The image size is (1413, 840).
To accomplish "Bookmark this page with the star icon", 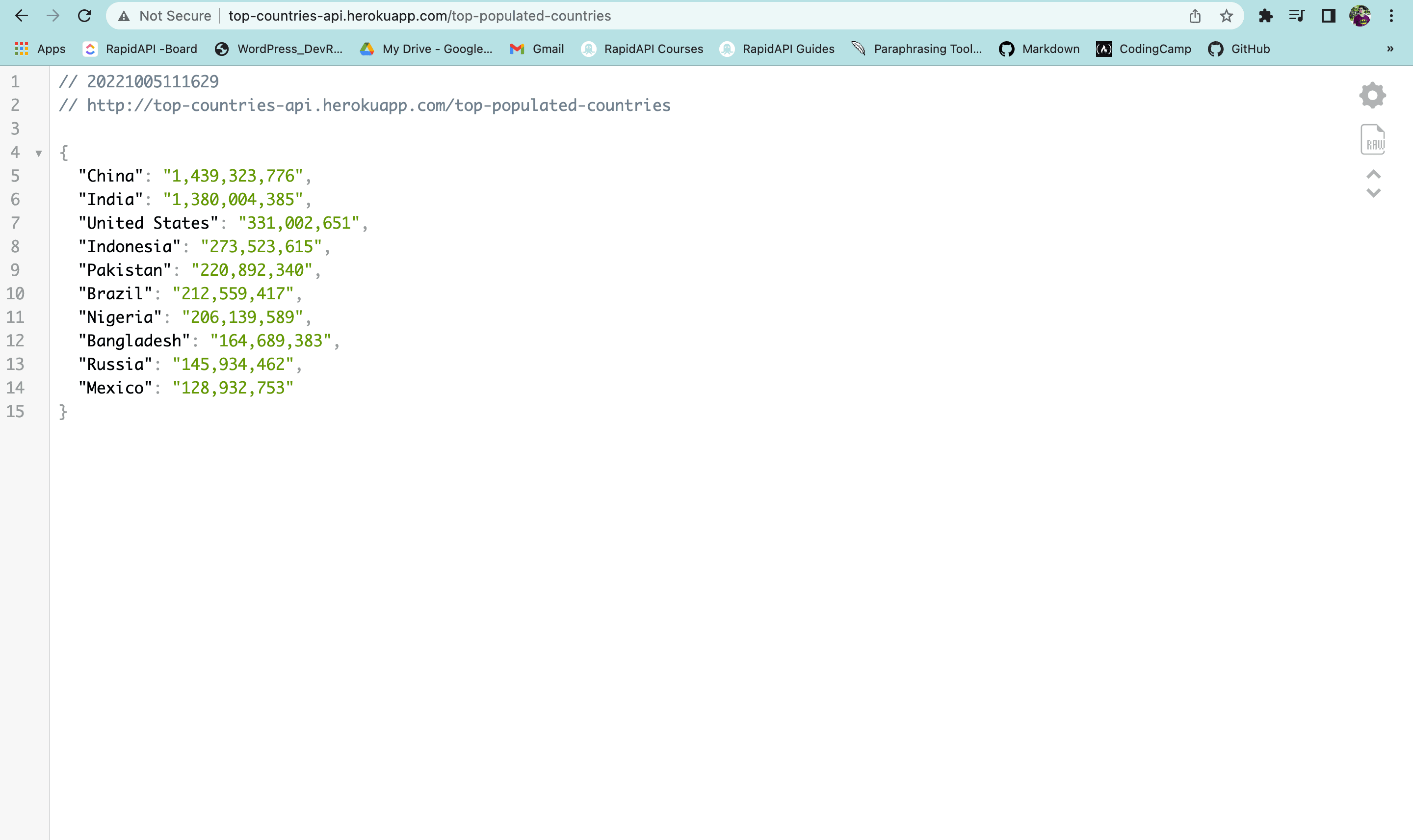I will pyautogui.click(x=1226, y=16).
